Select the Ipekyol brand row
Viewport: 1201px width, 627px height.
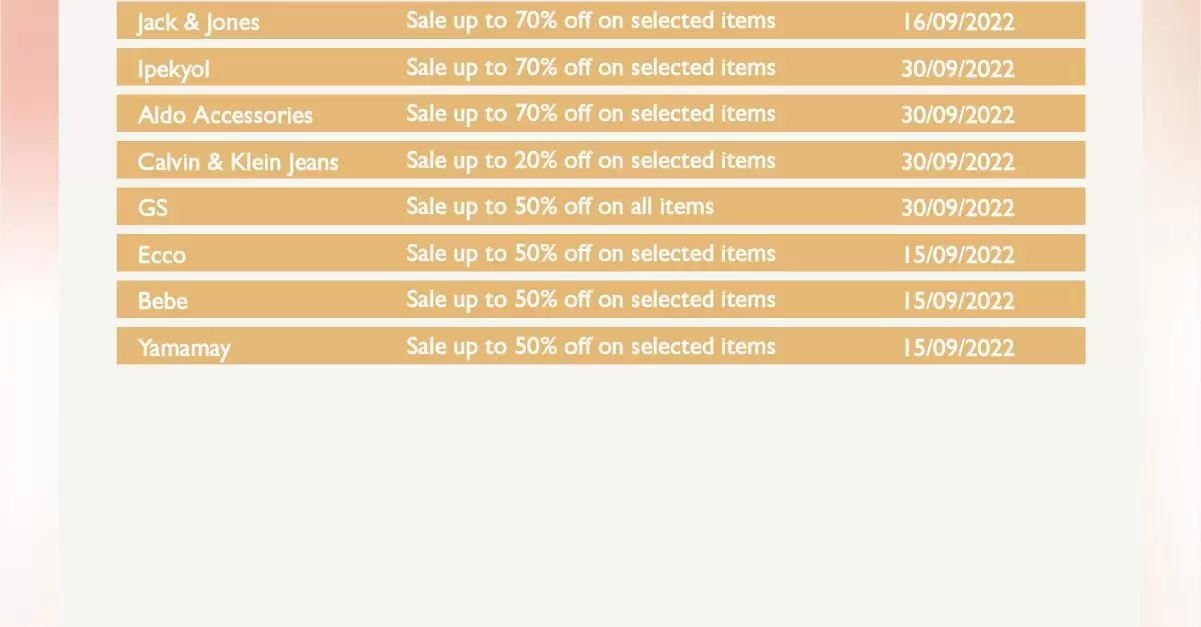(x=601, y=67)
